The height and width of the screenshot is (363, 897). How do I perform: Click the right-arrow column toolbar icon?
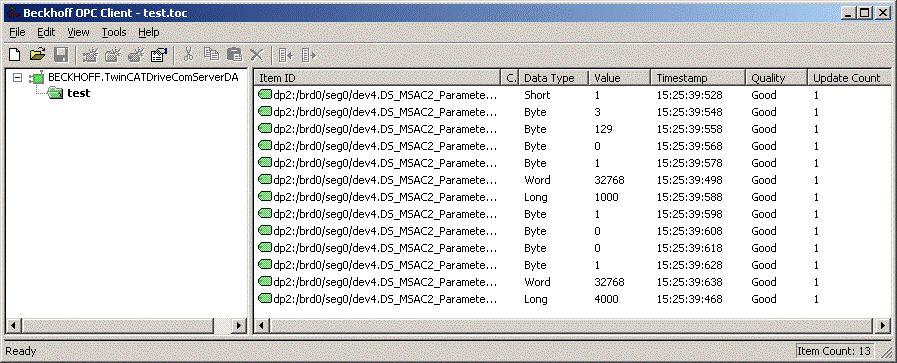coord(309,55)
